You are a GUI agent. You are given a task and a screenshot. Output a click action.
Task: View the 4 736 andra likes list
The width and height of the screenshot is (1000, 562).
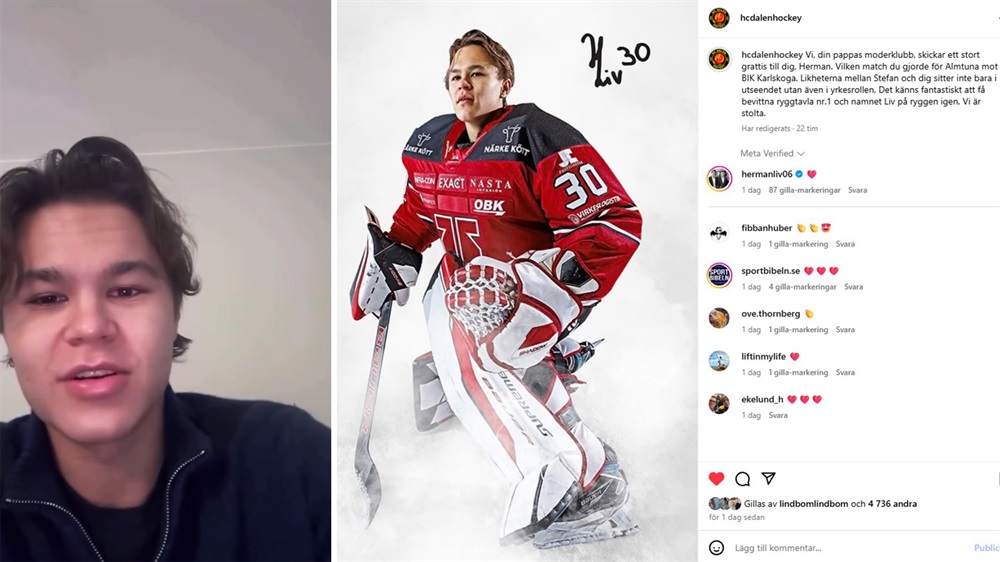(892, 504)
